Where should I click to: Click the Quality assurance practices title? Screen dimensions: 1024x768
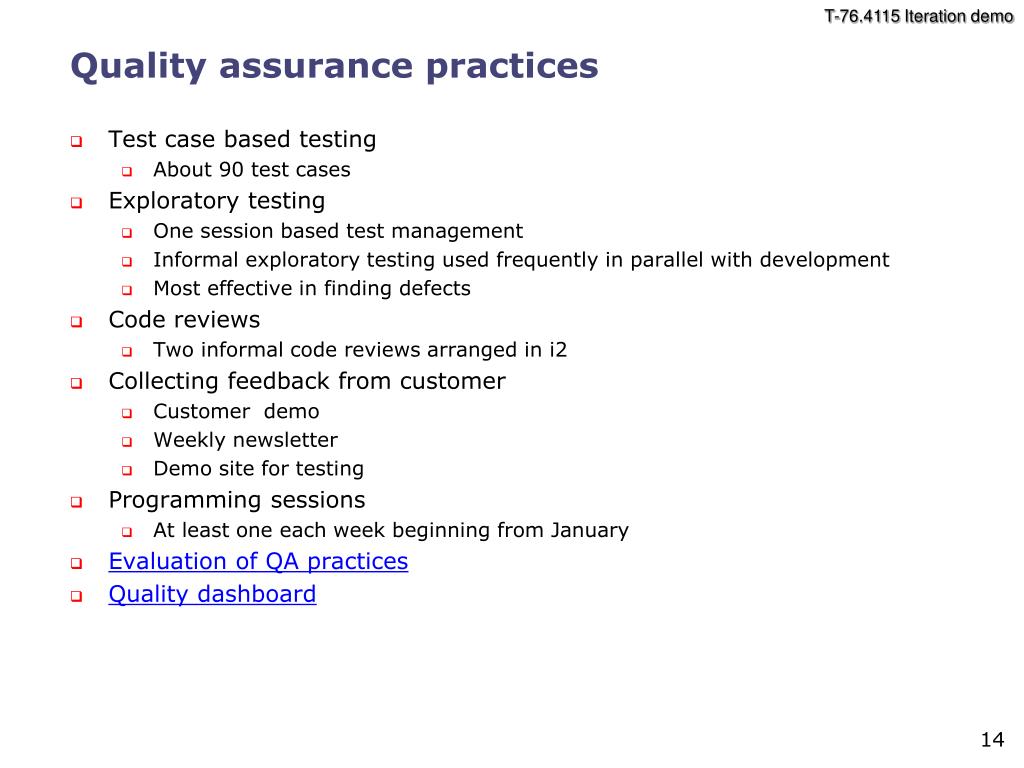coord(334,67)
